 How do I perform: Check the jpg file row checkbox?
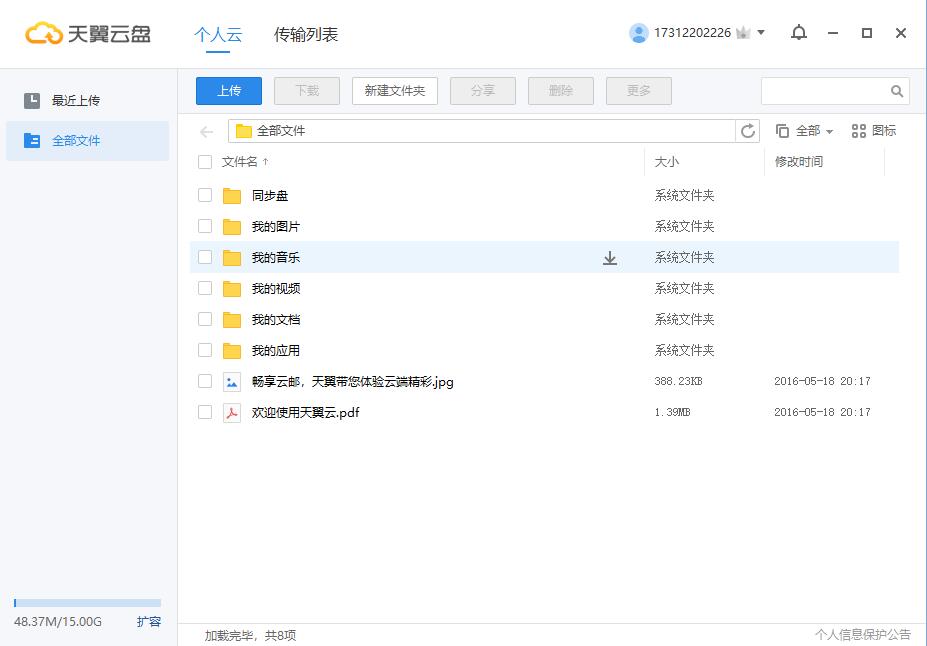pyautogui.click(x=205, y=381)
